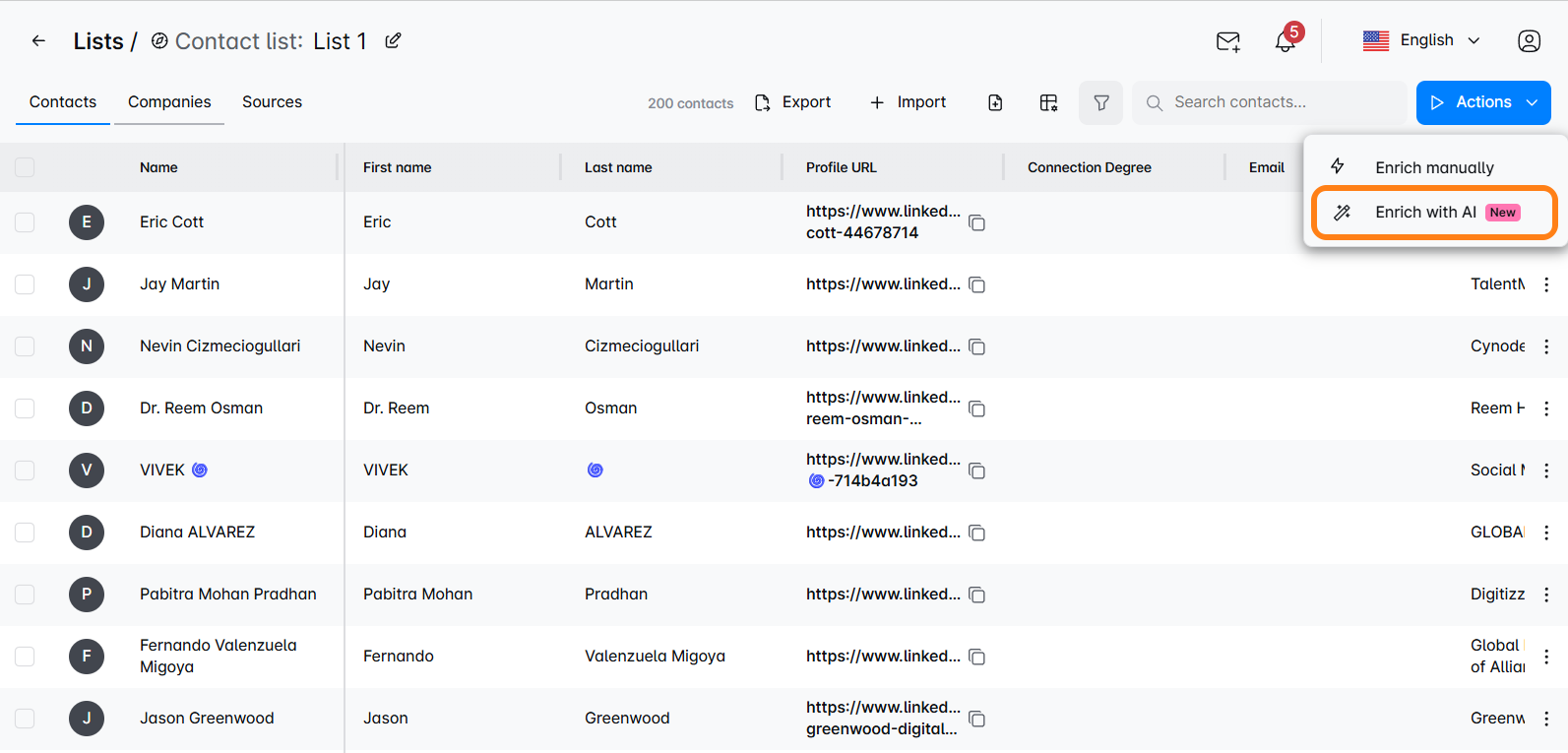Open the notifications bell with badge 5
The width and height of the screenshot is (1568, 753).
(1286, 41)
